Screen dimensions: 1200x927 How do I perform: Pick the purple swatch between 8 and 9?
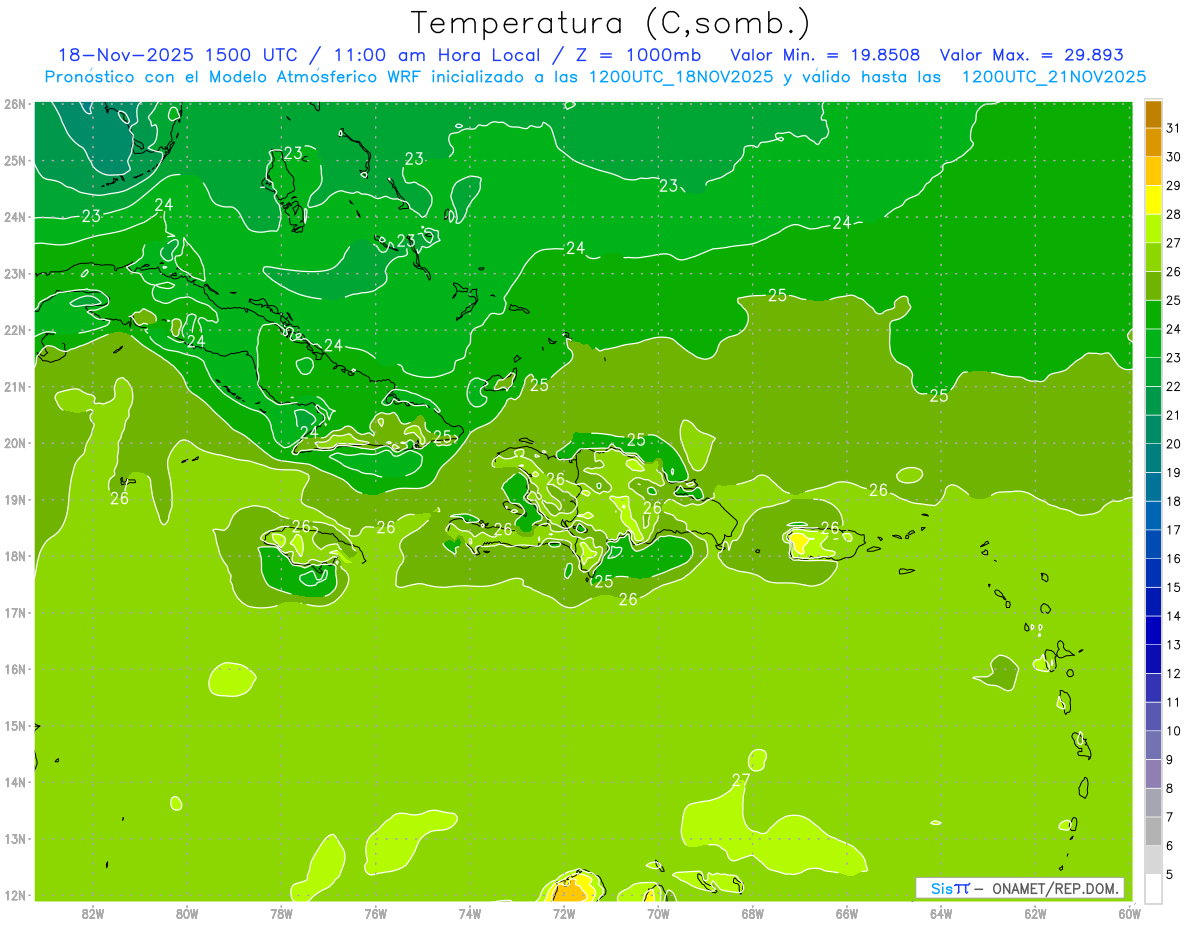click(x=1154, y=774)
